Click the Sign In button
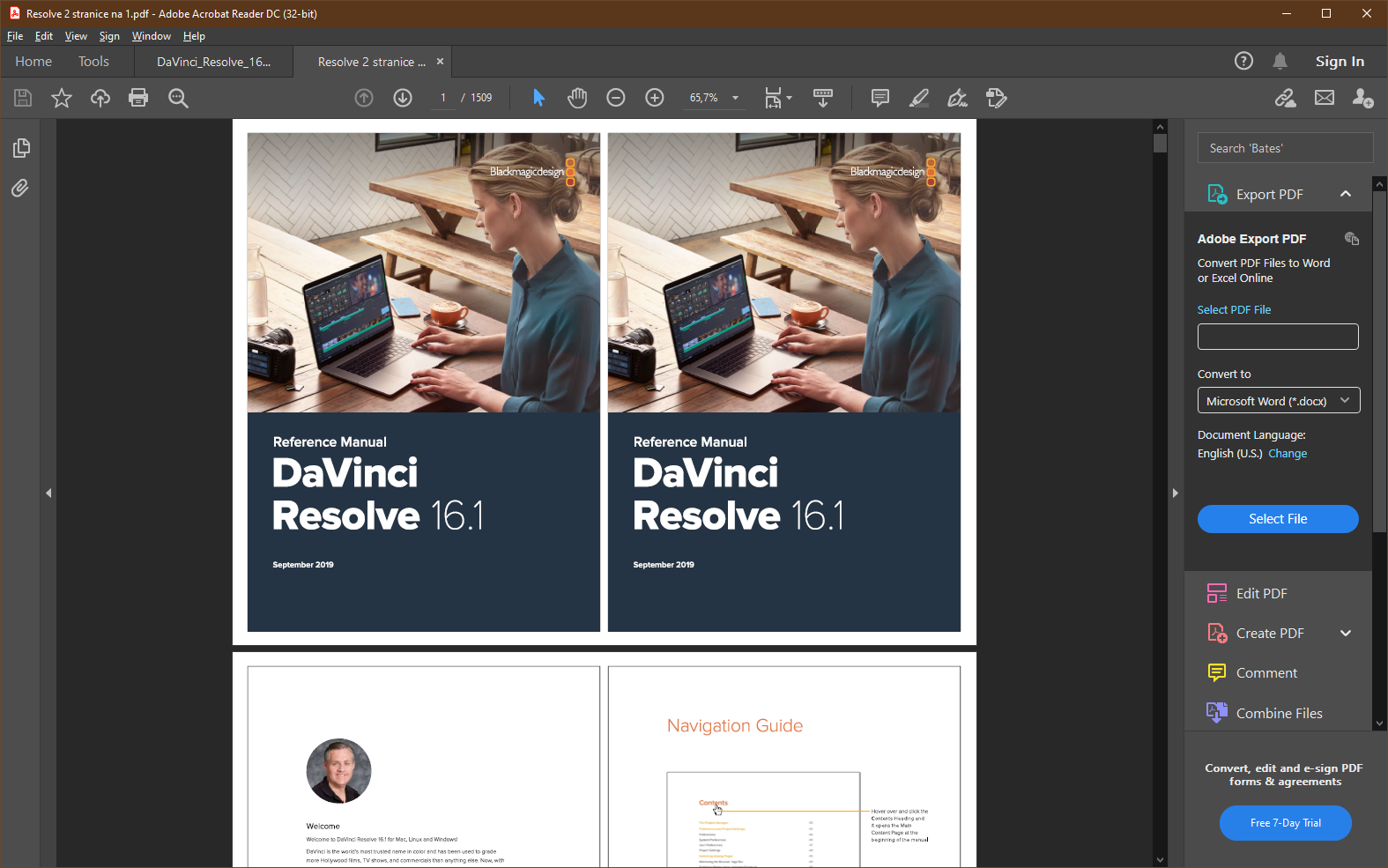 [x=1340, y=61]
